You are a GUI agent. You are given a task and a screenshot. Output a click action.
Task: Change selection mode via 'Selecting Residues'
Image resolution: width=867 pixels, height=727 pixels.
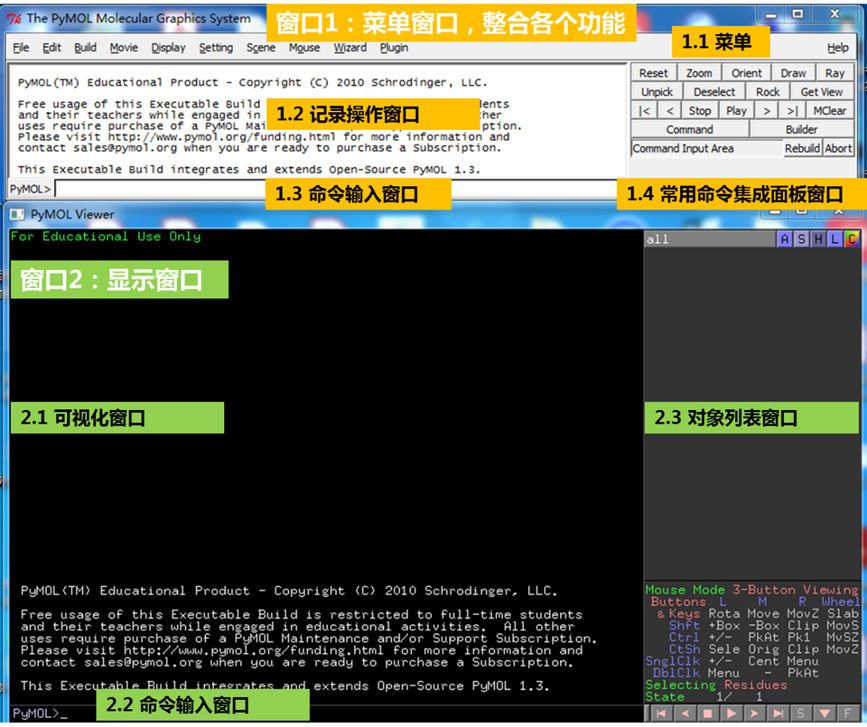(x=716, y=685)
